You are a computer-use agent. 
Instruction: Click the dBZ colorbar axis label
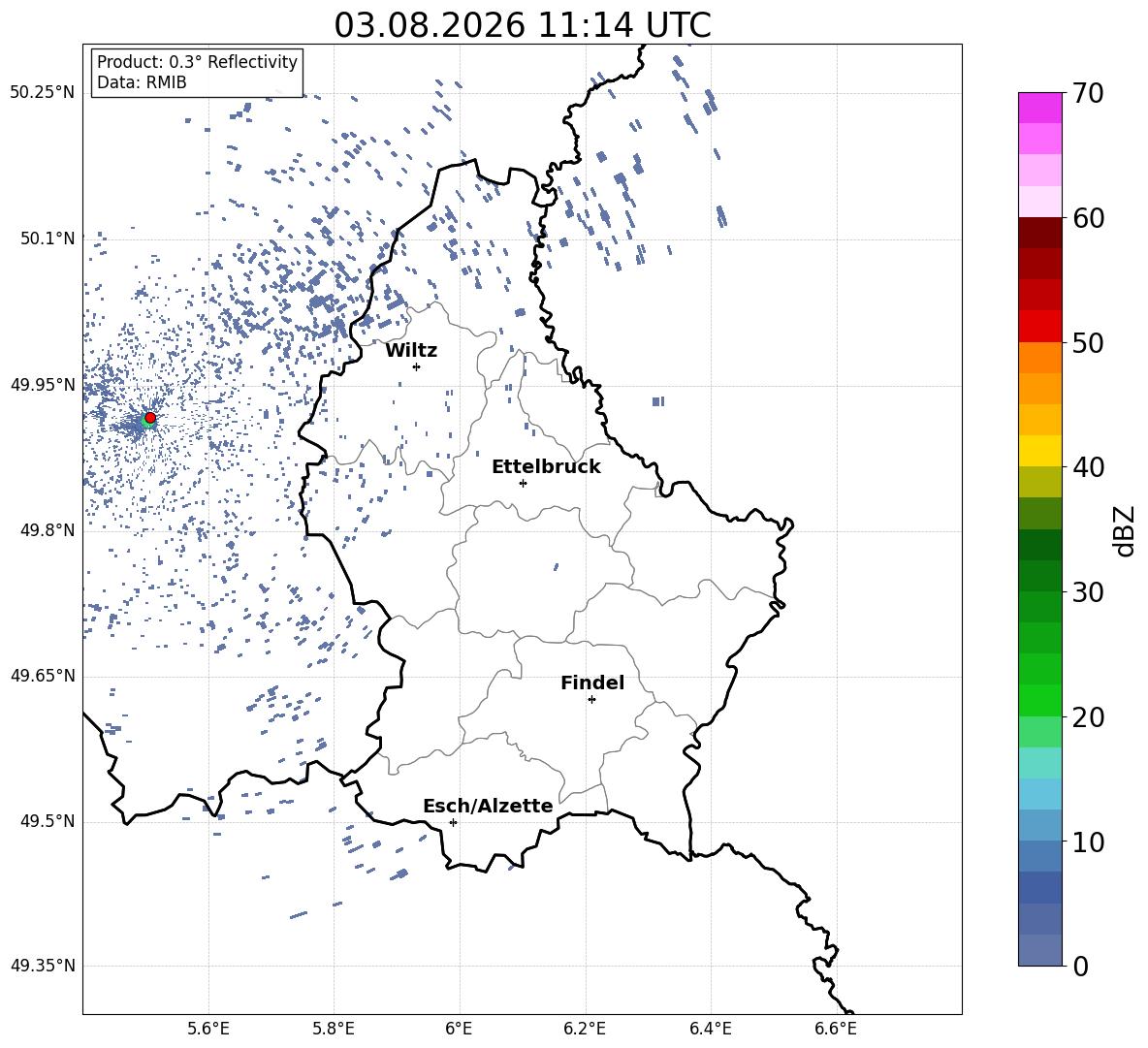pyautogui.click(x=1126, y=530)
